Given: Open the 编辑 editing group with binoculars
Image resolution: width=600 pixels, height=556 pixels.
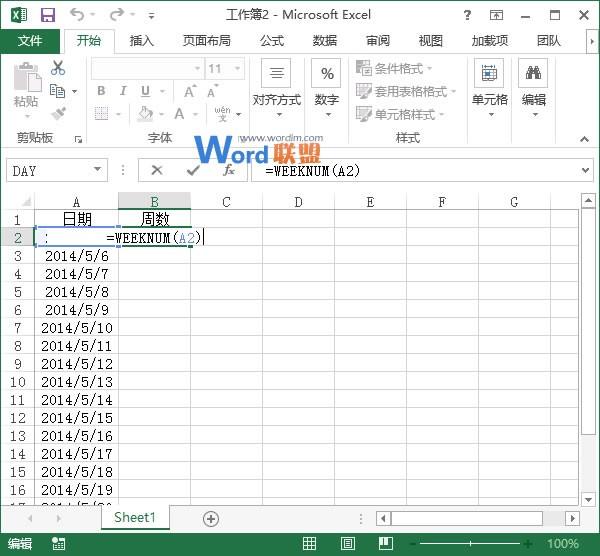Looking at the screenshot, I should (533, 88).
